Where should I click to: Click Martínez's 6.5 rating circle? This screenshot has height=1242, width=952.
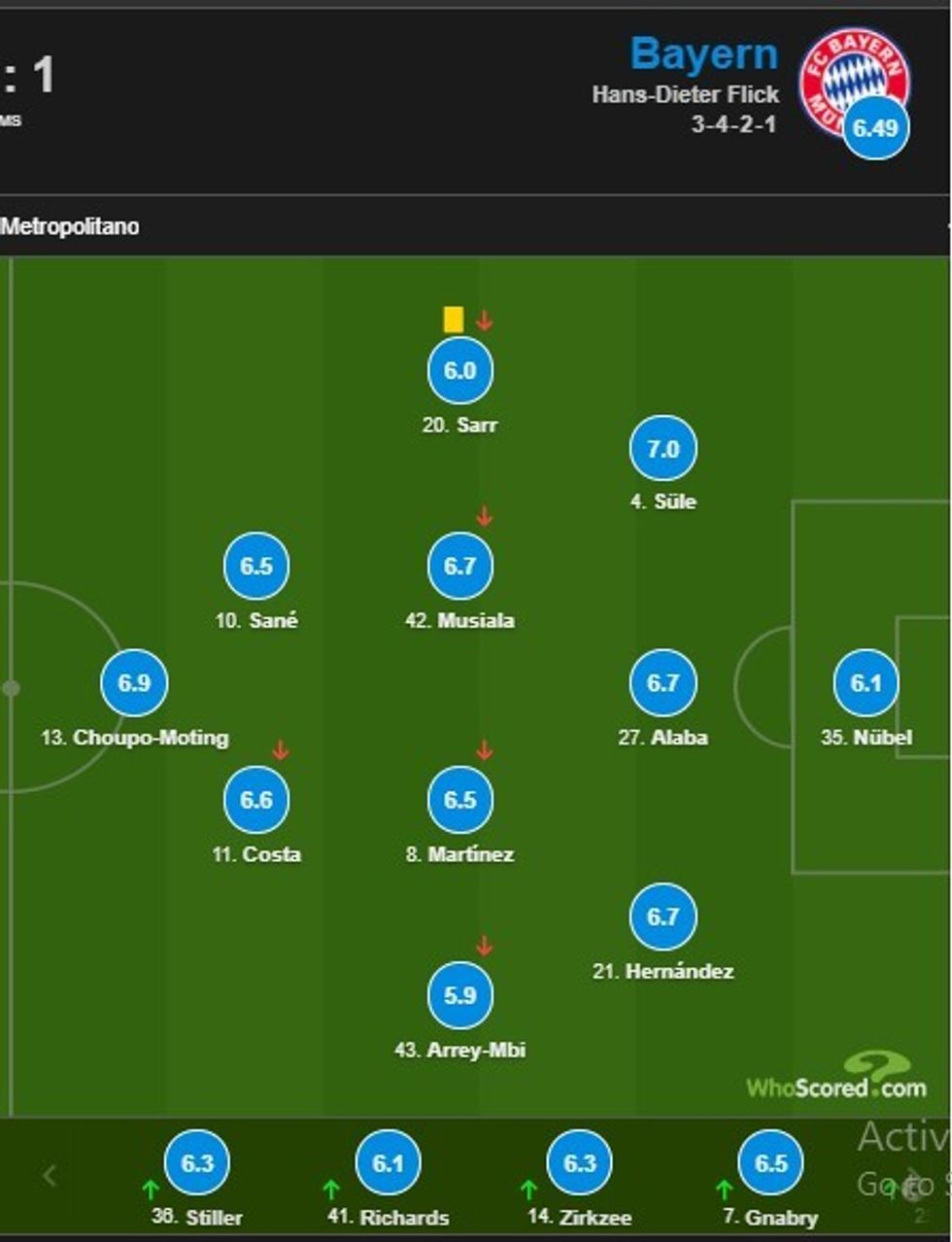[459, 799]
